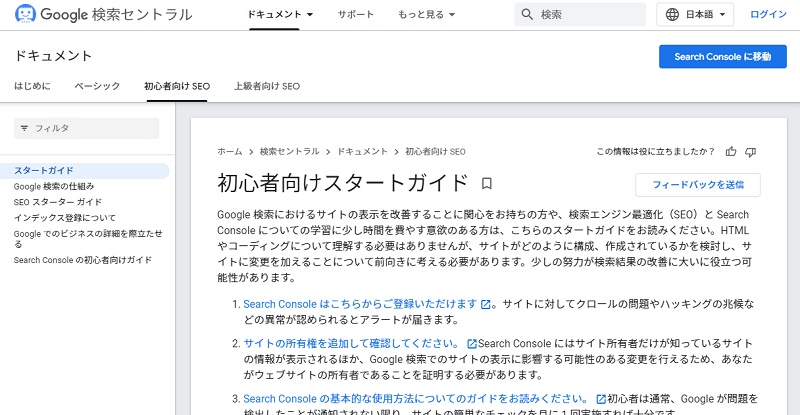This screenshot has width=800, height=415.
Task: Click the globe language icon
Action: [x=672, y=14]
